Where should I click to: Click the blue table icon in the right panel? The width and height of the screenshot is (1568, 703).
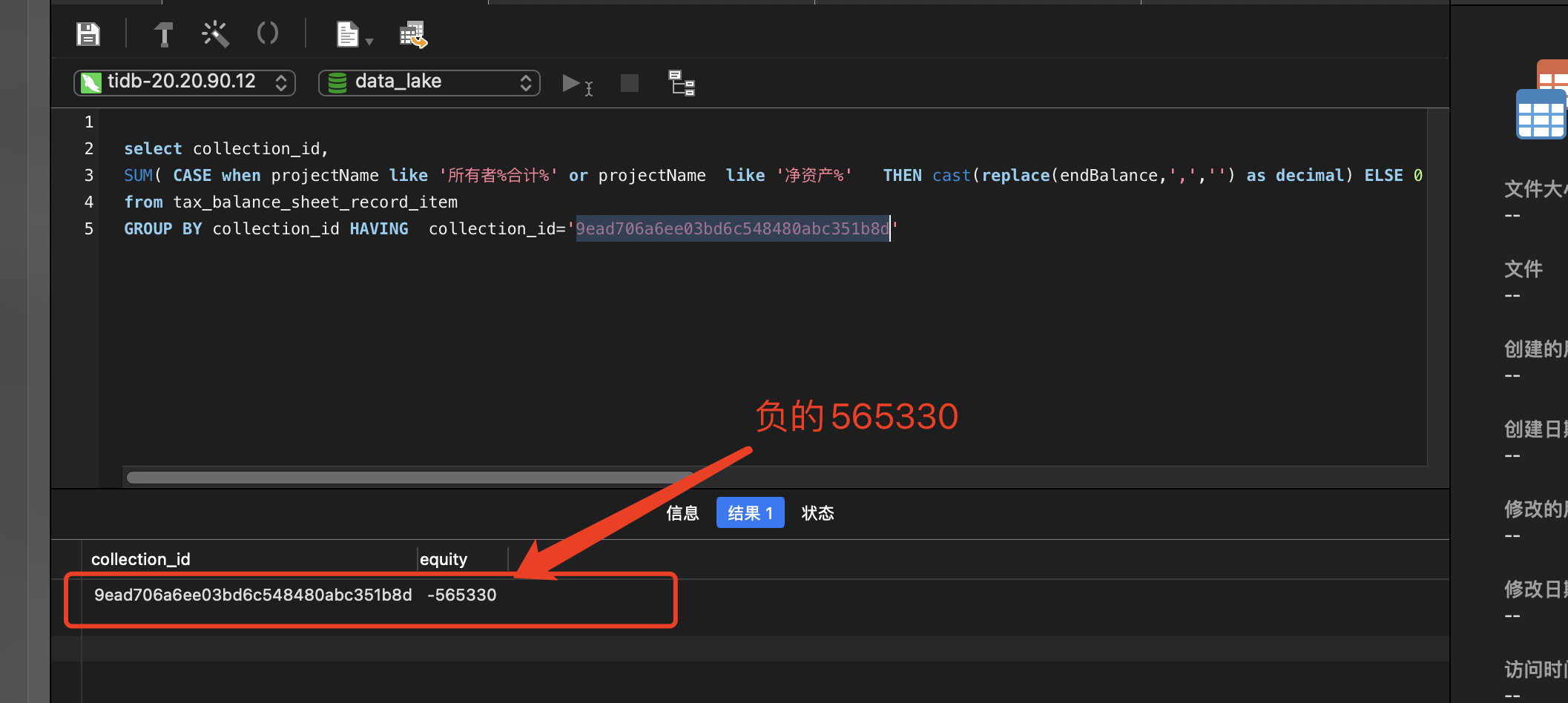[1541, 114]
